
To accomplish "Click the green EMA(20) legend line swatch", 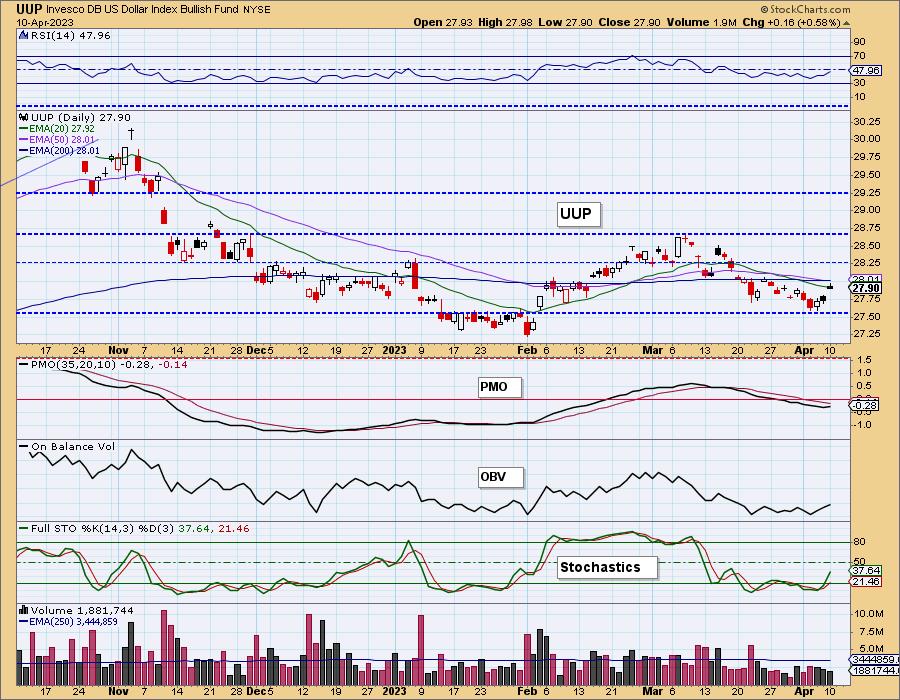I will (x=24, y=129).
